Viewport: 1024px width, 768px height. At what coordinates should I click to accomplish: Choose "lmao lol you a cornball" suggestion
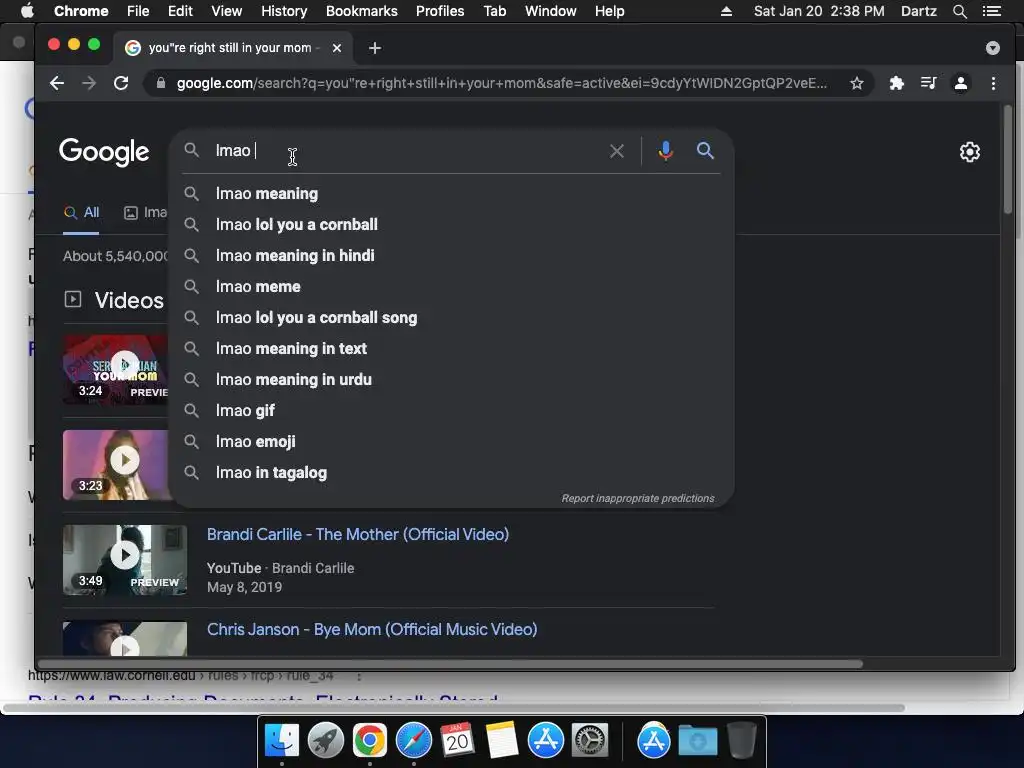(x=451, y=225)
